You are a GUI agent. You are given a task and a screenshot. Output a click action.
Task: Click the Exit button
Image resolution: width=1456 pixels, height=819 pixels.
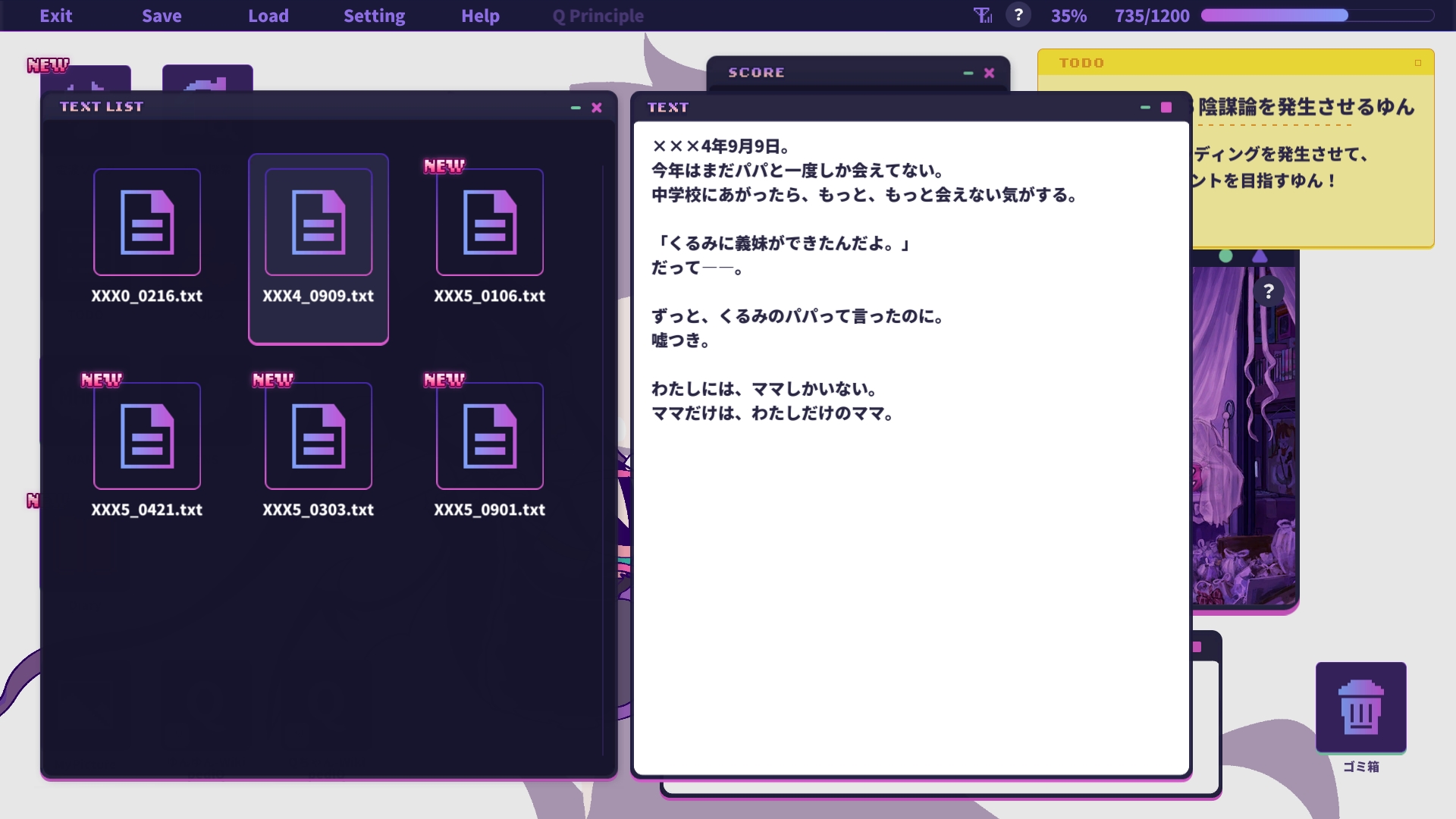point(56,16)
